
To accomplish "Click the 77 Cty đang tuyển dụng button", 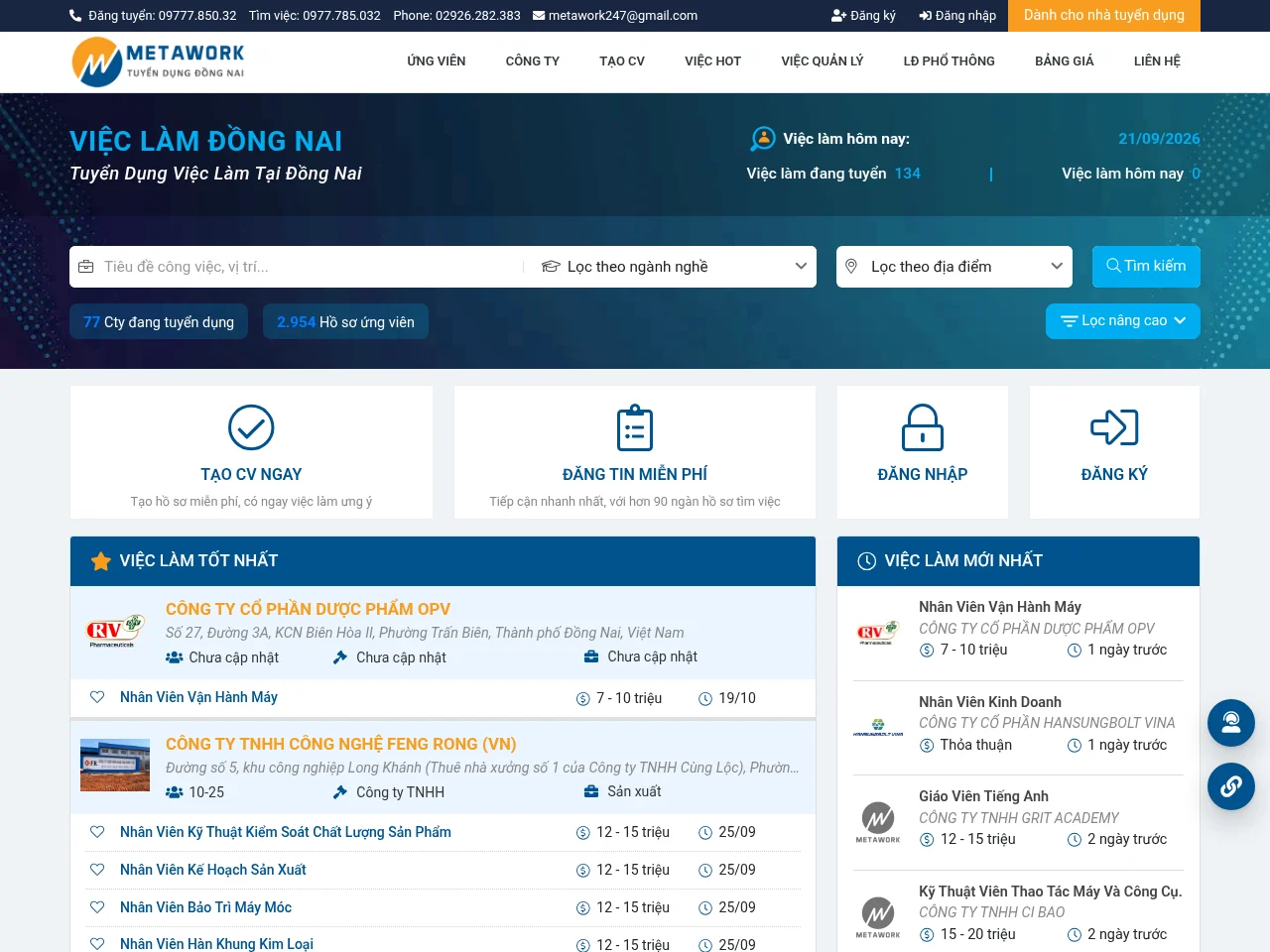I will 159,322.
